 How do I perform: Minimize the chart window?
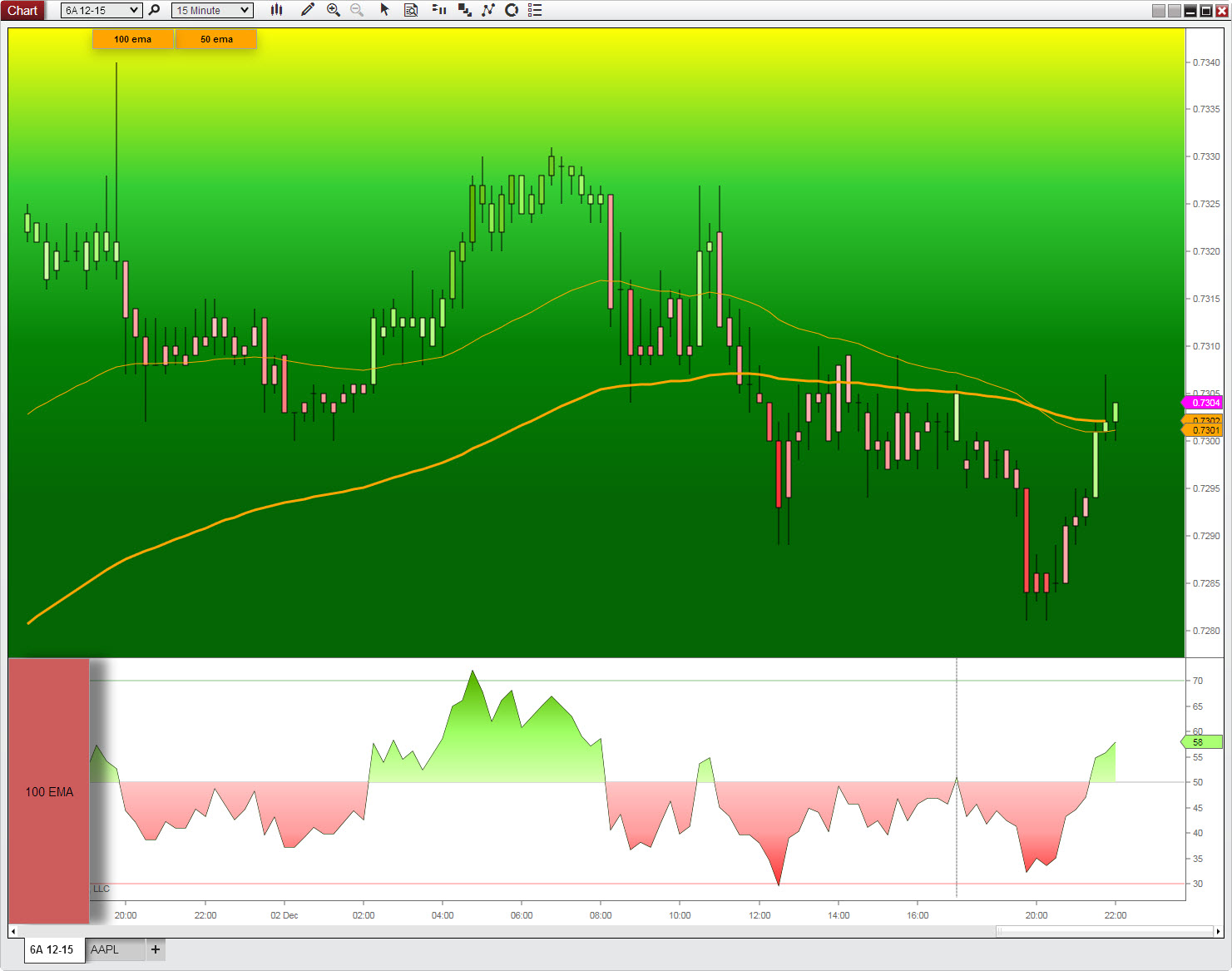click(1190, 11)
